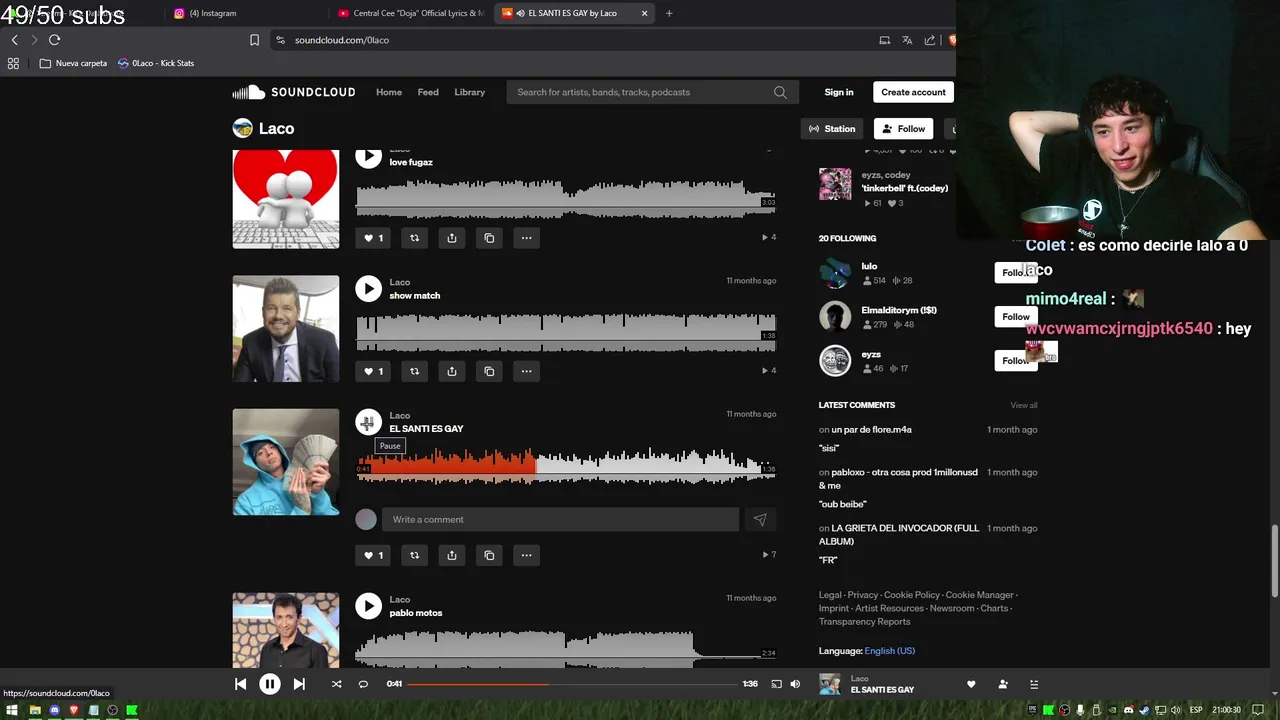Image resolution: width=1280 pixels, height=720 pixels.
Task: Share the love fugaz track
Action: click(x=452, y=238)
